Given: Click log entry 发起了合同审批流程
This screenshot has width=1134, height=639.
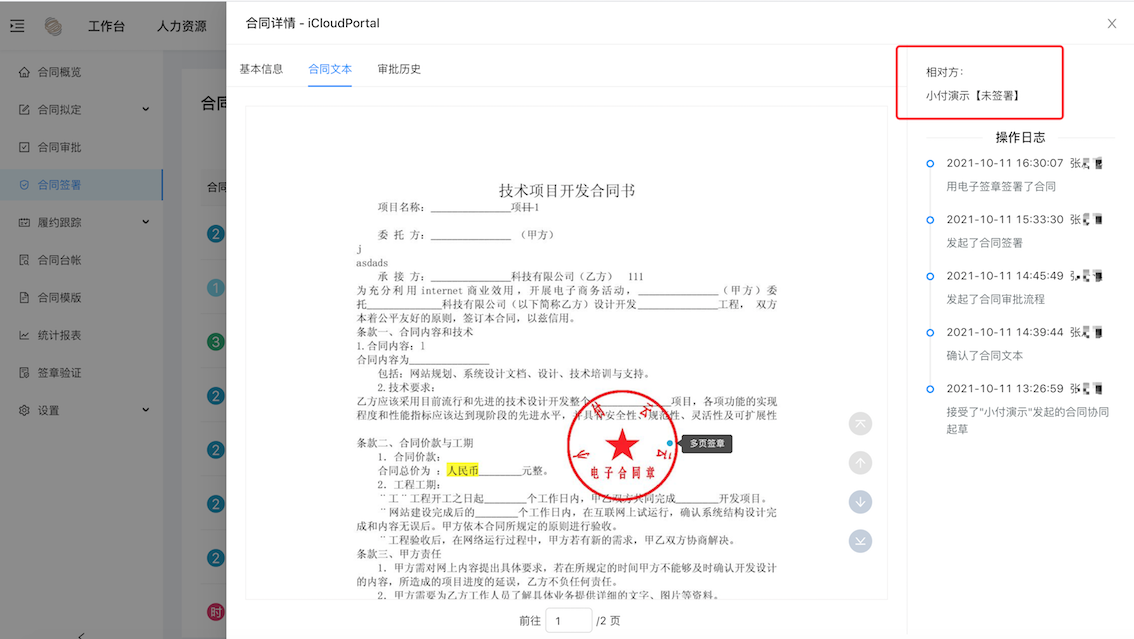Looking at the screenshot, I should [995, 299].
